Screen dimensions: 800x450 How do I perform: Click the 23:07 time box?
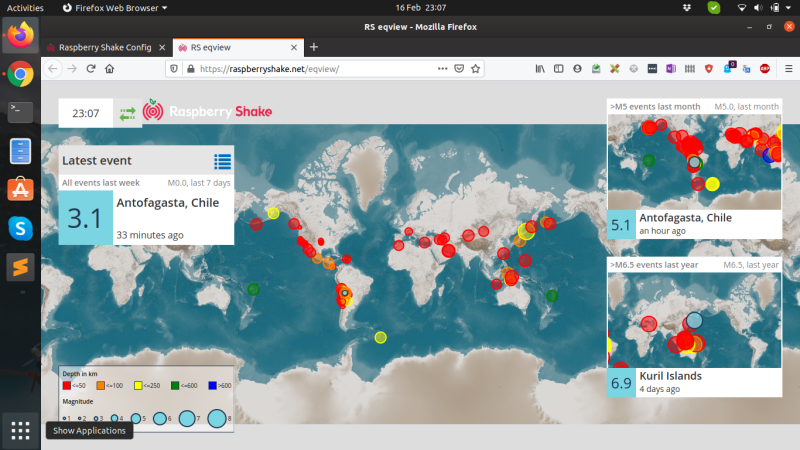pyautogui.click(x=86, y=113)
